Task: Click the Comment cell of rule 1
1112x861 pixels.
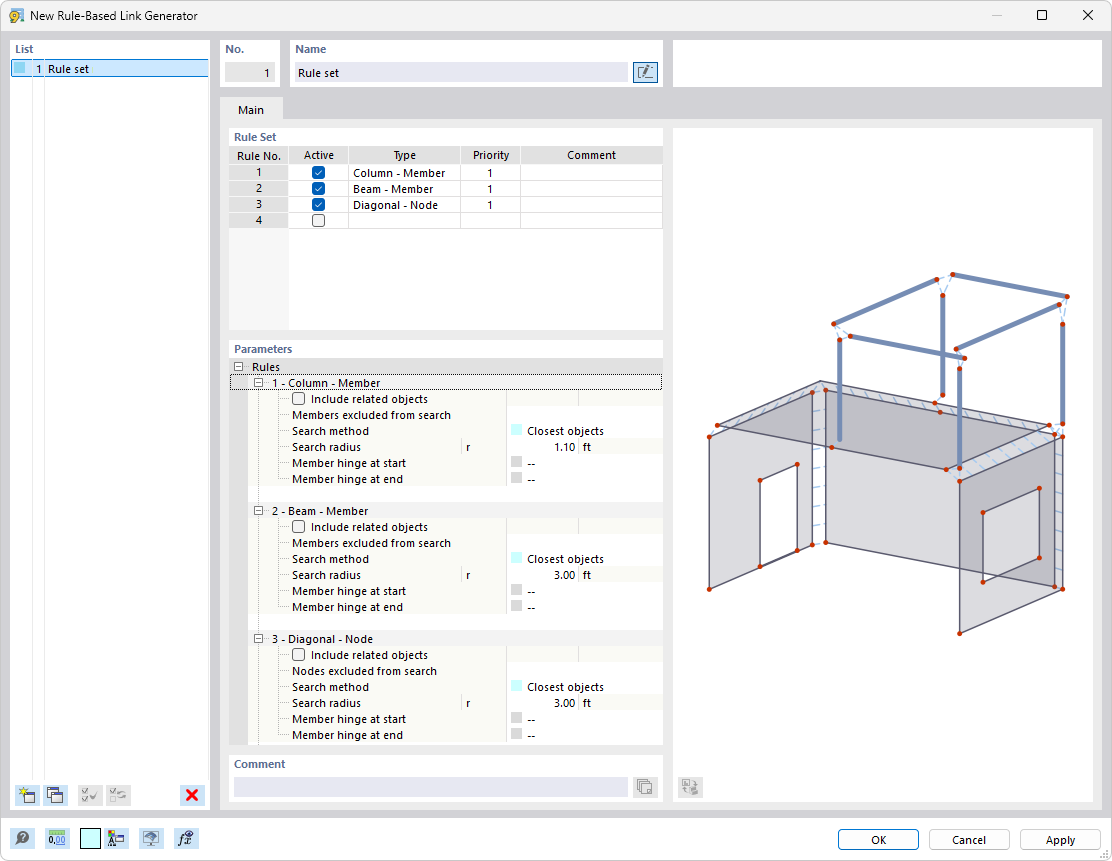Action: [591, 173]
